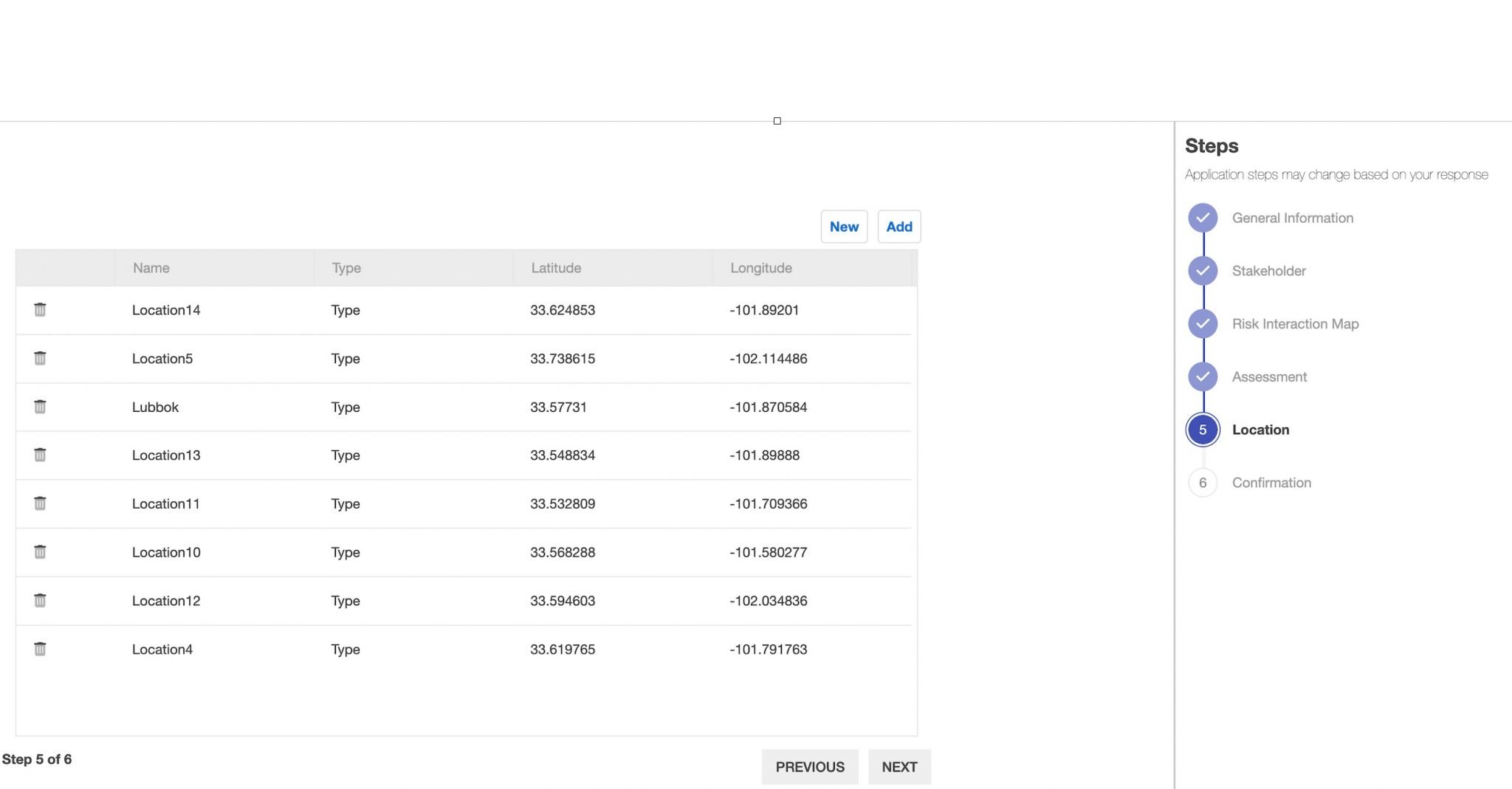Click the Assessment step checkmark circle
Screen dimensions: 1512x789
tap(1203, 376)
